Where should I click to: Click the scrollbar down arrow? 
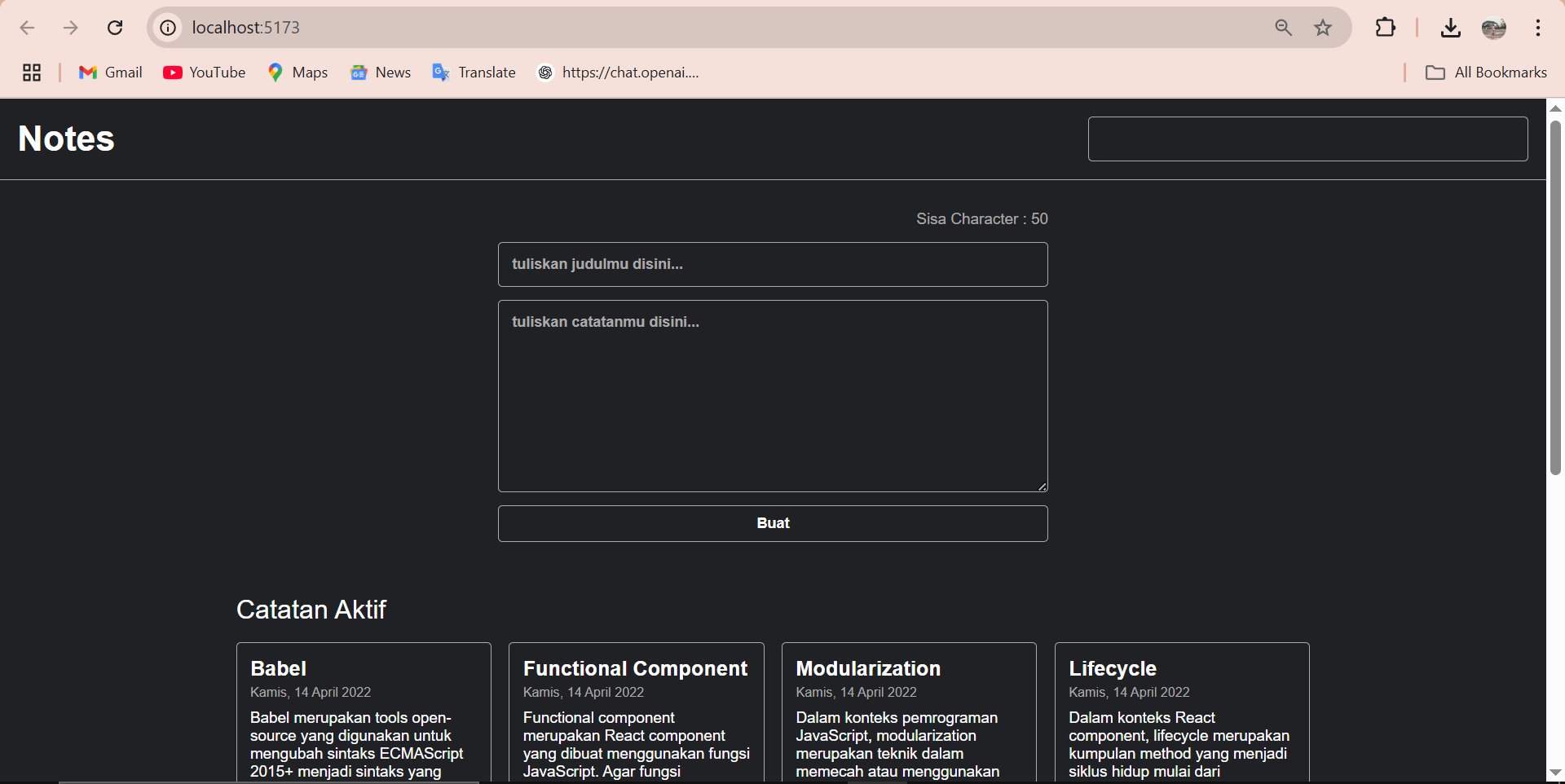[1555, 773]
